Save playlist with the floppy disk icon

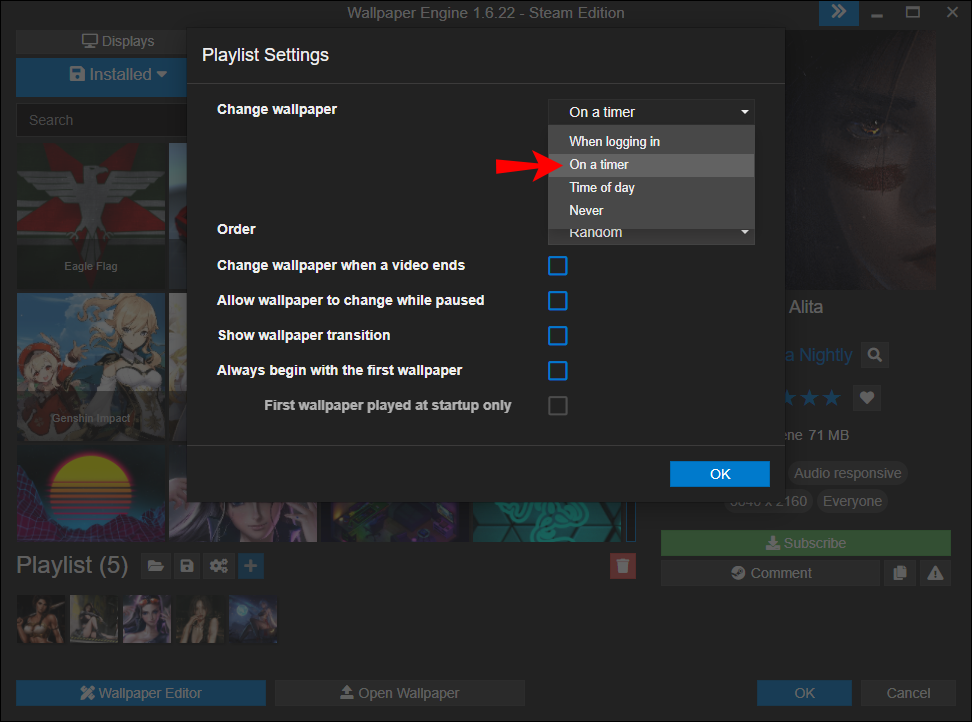click(x=187, y=566)
